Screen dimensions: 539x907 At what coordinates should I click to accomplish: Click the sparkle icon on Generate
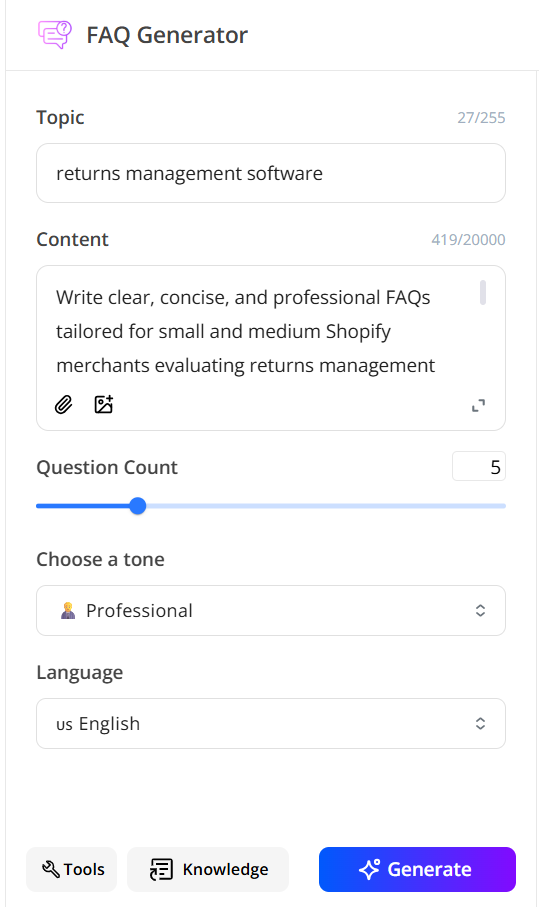coord(370,869)
